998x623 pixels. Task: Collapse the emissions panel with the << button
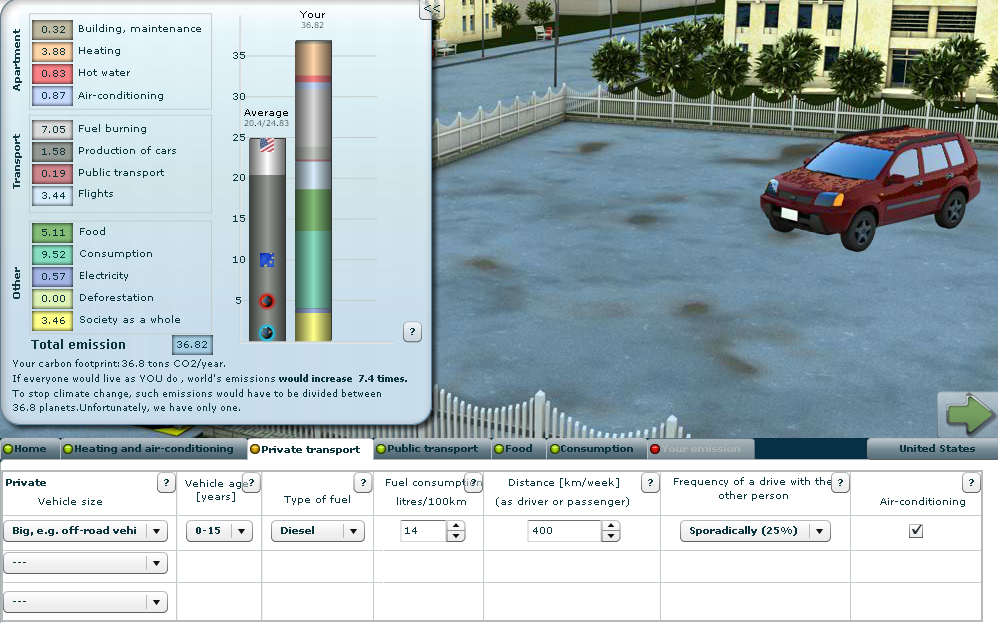(432, 9)
